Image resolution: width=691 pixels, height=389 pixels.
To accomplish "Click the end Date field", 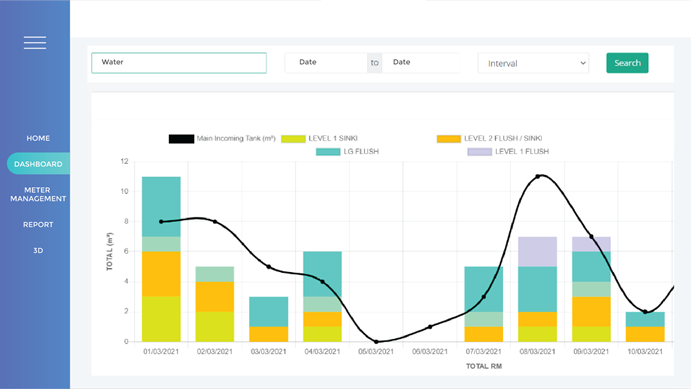I will (x=421, y=63).
